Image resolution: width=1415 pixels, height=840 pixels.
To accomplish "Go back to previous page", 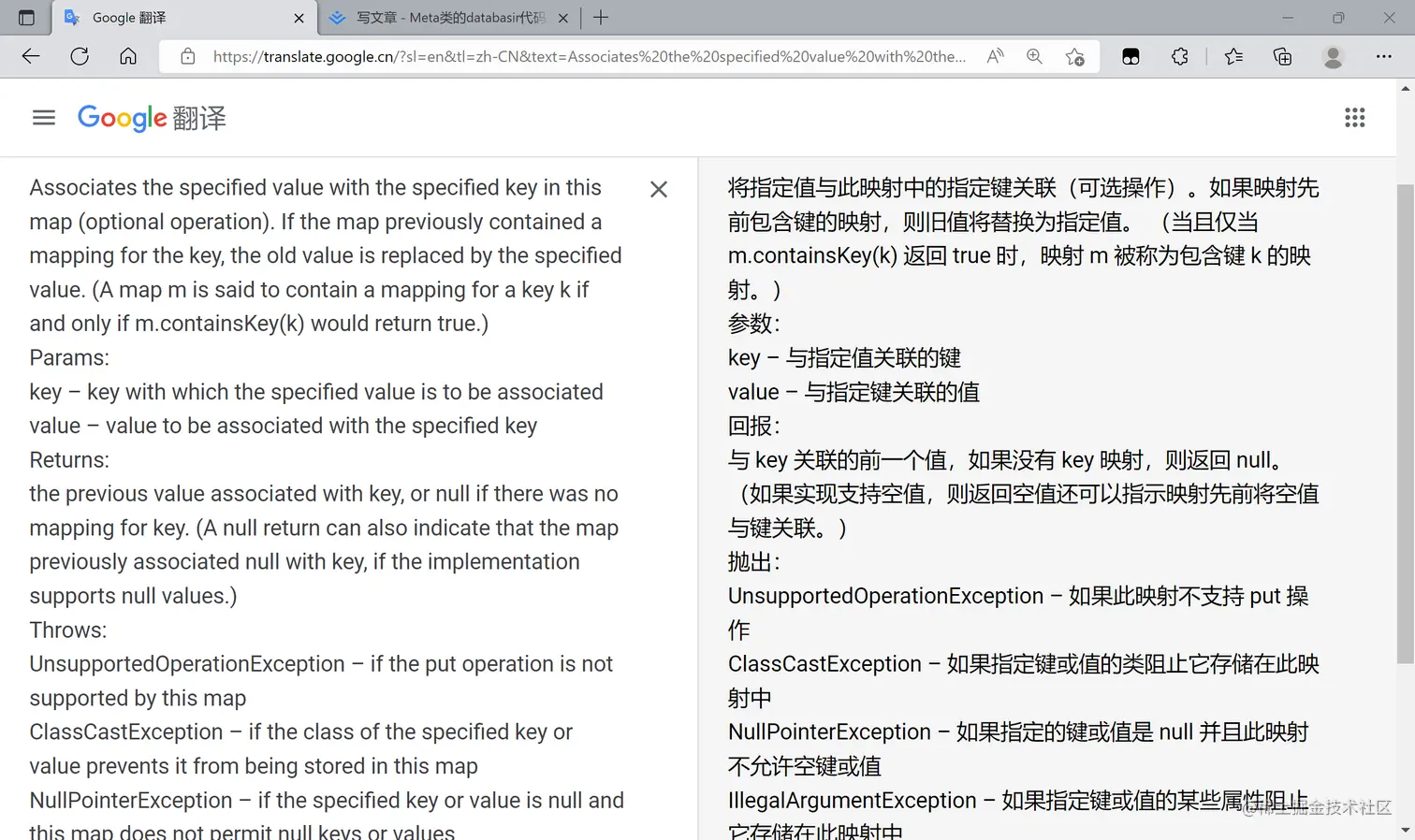I will coord(31,56).
